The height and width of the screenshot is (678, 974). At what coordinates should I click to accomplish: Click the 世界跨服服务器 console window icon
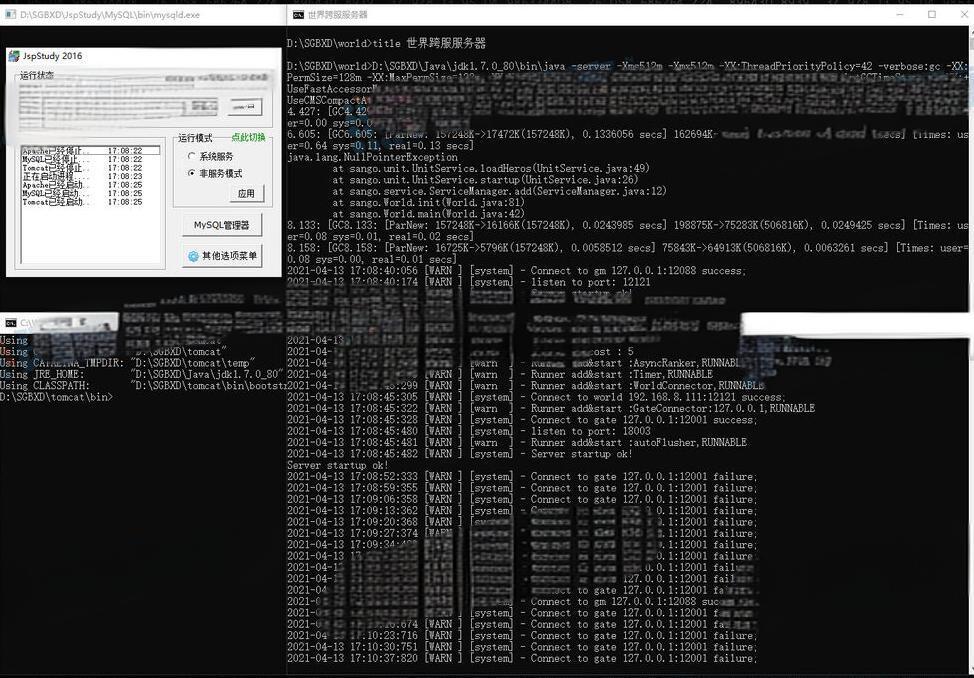(298, 15)
